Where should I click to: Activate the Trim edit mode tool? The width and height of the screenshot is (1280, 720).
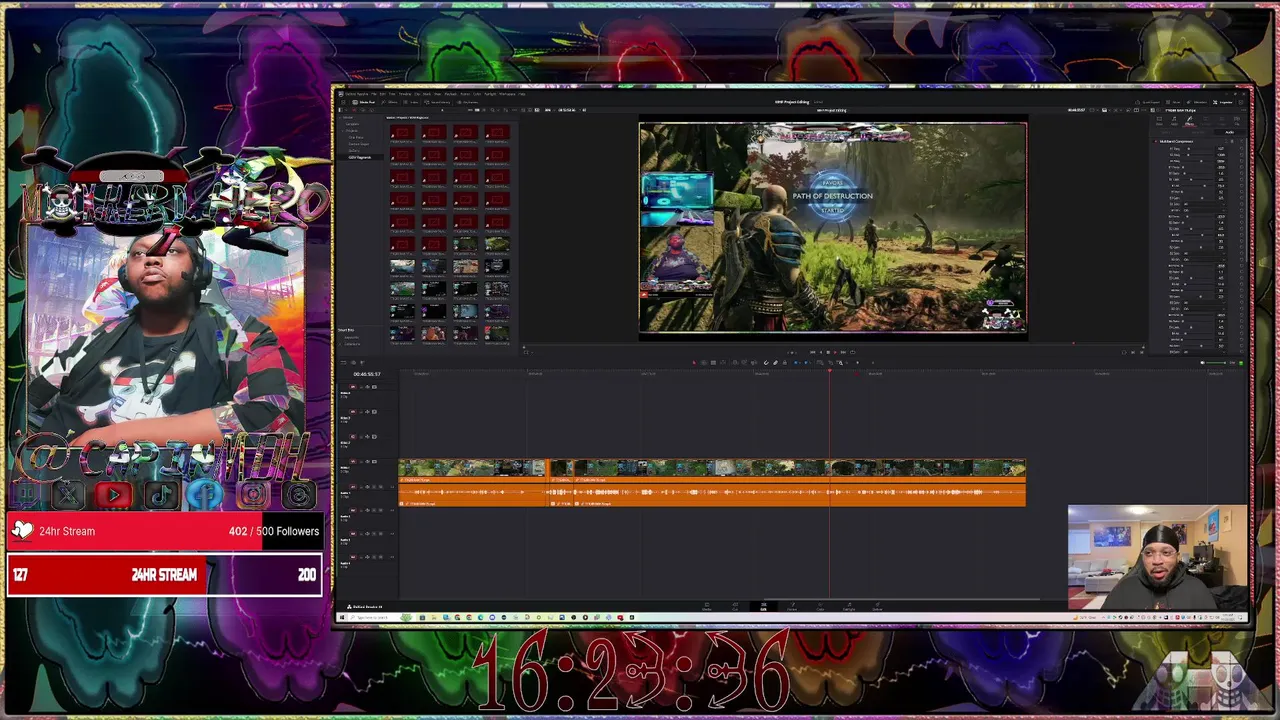pyautogui.click(x=703, y=362)
